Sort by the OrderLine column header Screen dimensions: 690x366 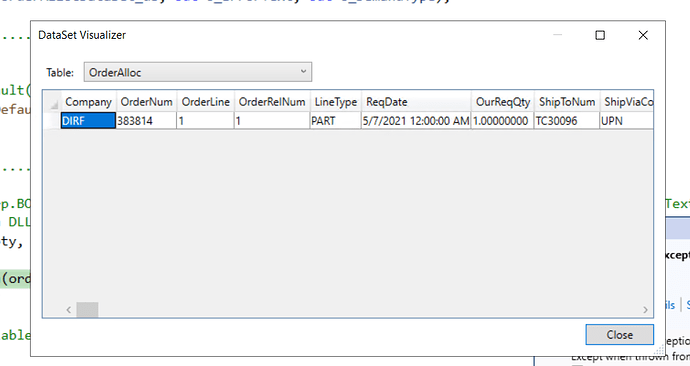(x=206, y=102)
